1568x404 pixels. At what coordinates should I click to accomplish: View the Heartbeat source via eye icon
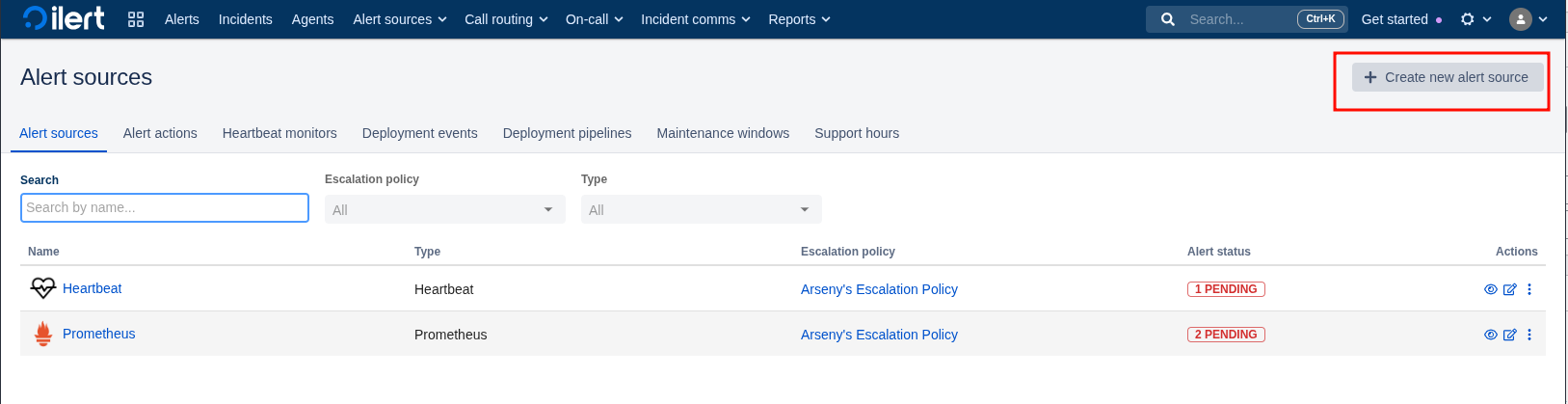tap(1490, 289)
